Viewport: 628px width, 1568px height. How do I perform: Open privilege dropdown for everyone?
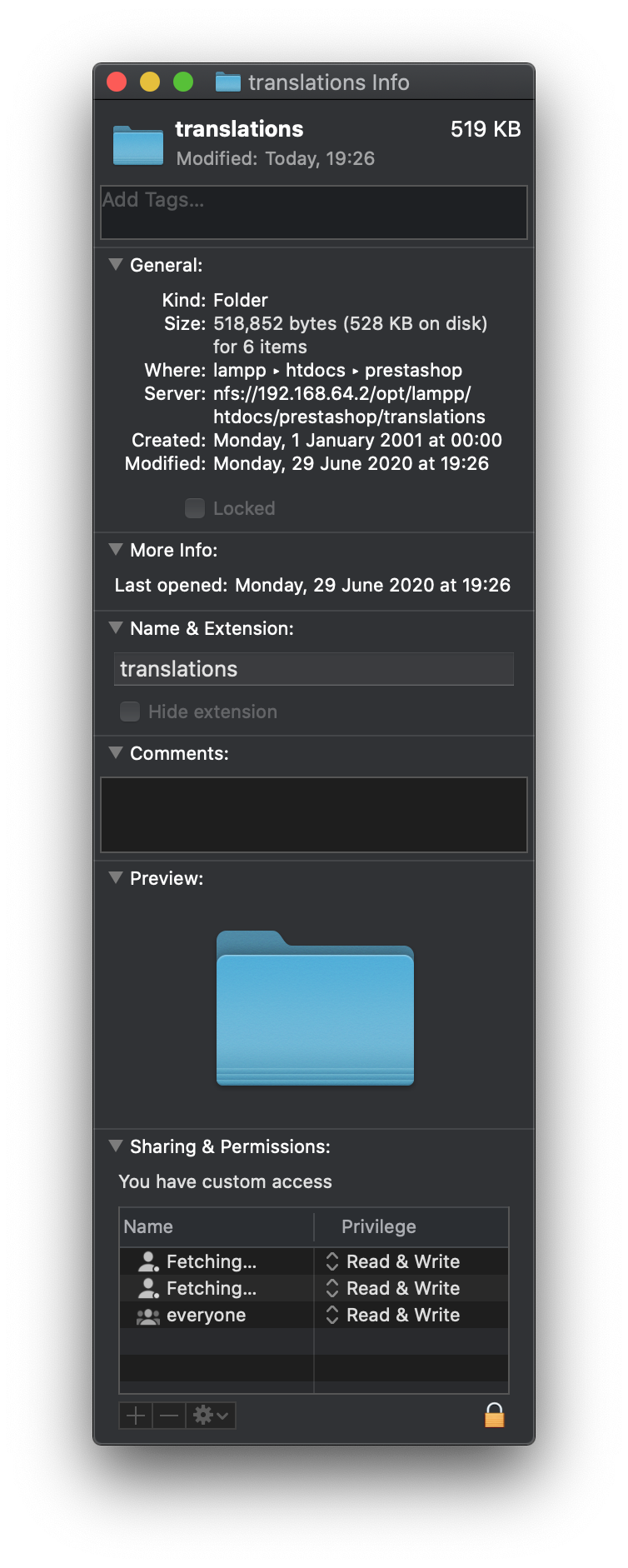point(332,1315)
